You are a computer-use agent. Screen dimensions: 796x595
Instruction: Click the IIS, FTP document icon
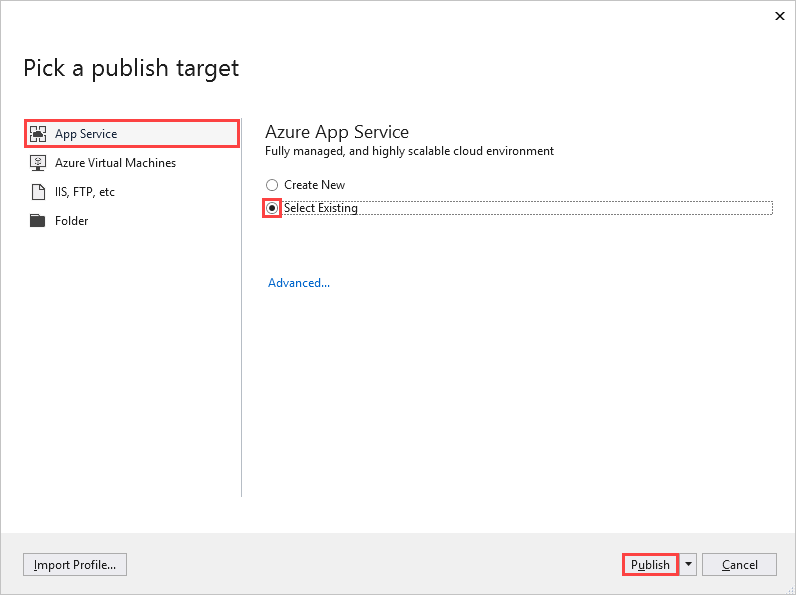[38, 192]
